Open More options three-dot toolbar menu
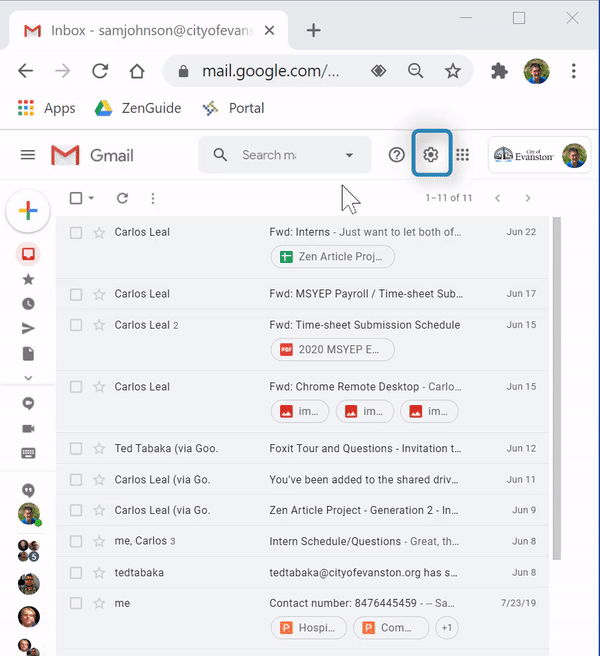 (x=153, y=198)
